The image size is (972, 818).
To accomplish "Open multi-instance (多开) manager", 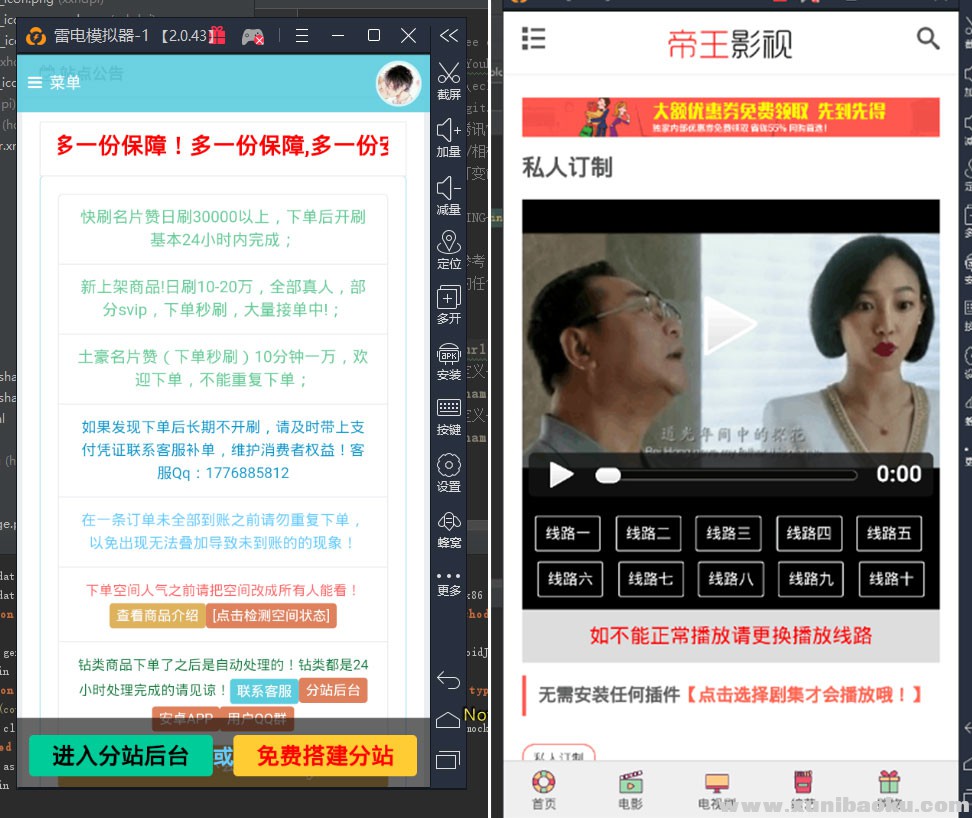I will [x=449, y=298].
